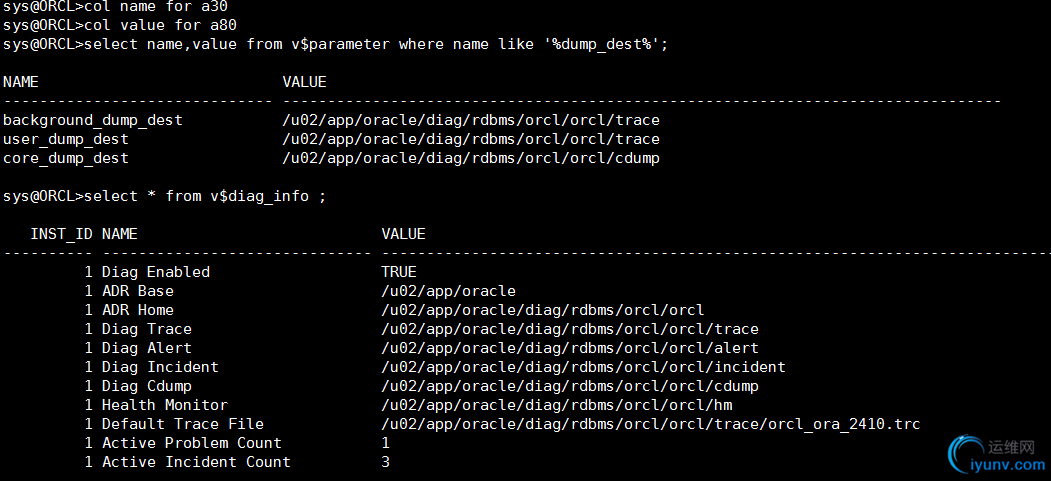Click the ADR Home row label
The height and width of the screenshot is (481, 1051).
tap(138, 310)
